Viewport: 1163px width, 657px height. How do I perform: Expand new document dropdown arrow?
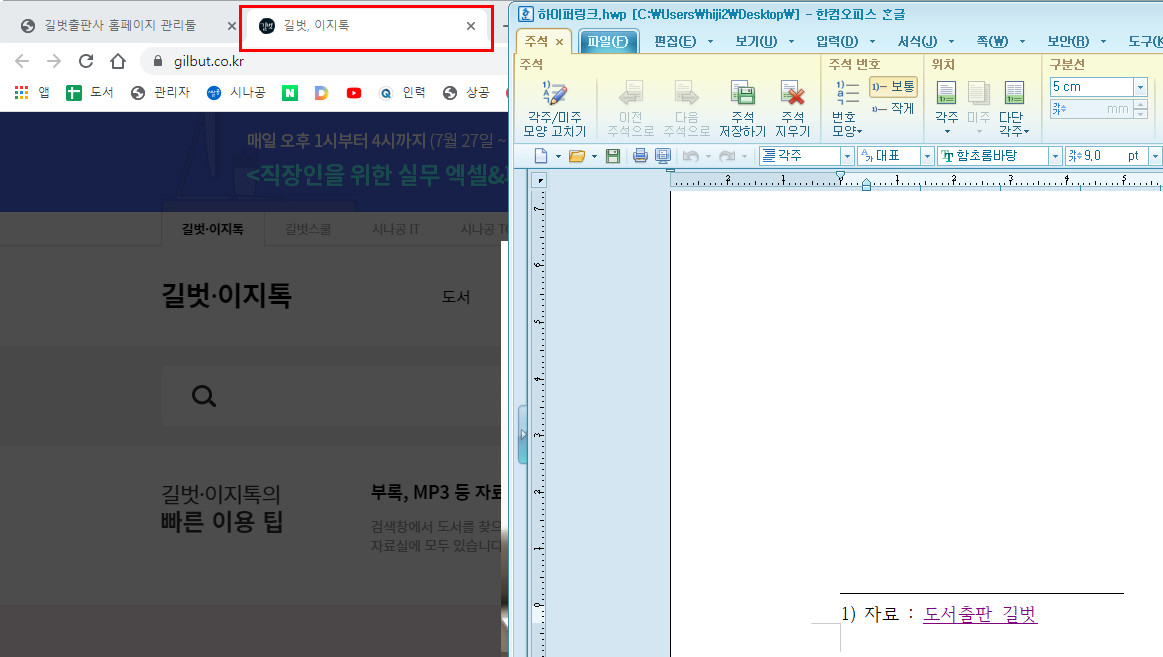[558, 156]
